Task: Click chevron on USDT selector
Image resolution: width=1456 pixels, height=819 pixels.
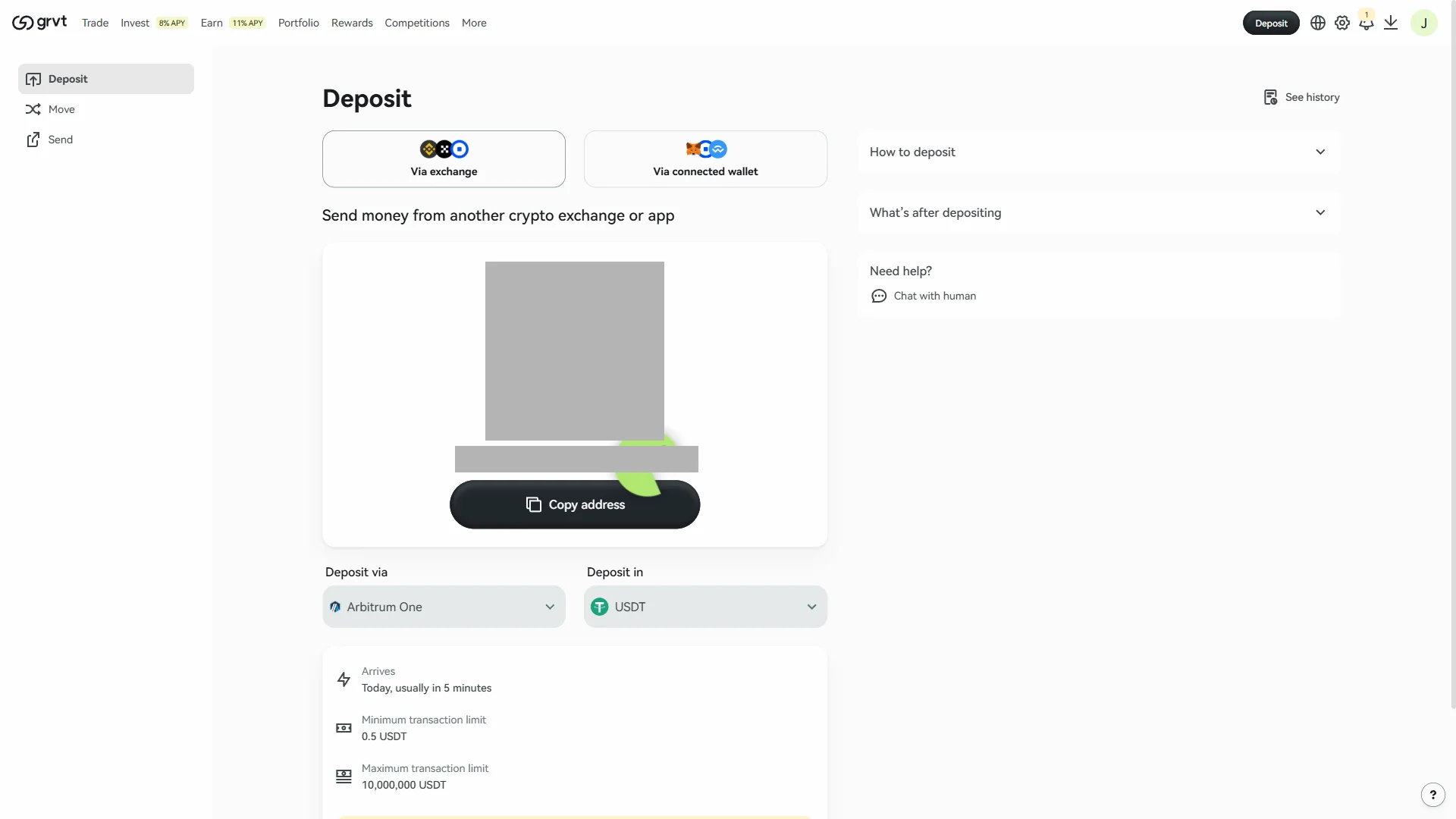Action: (811, 607)
